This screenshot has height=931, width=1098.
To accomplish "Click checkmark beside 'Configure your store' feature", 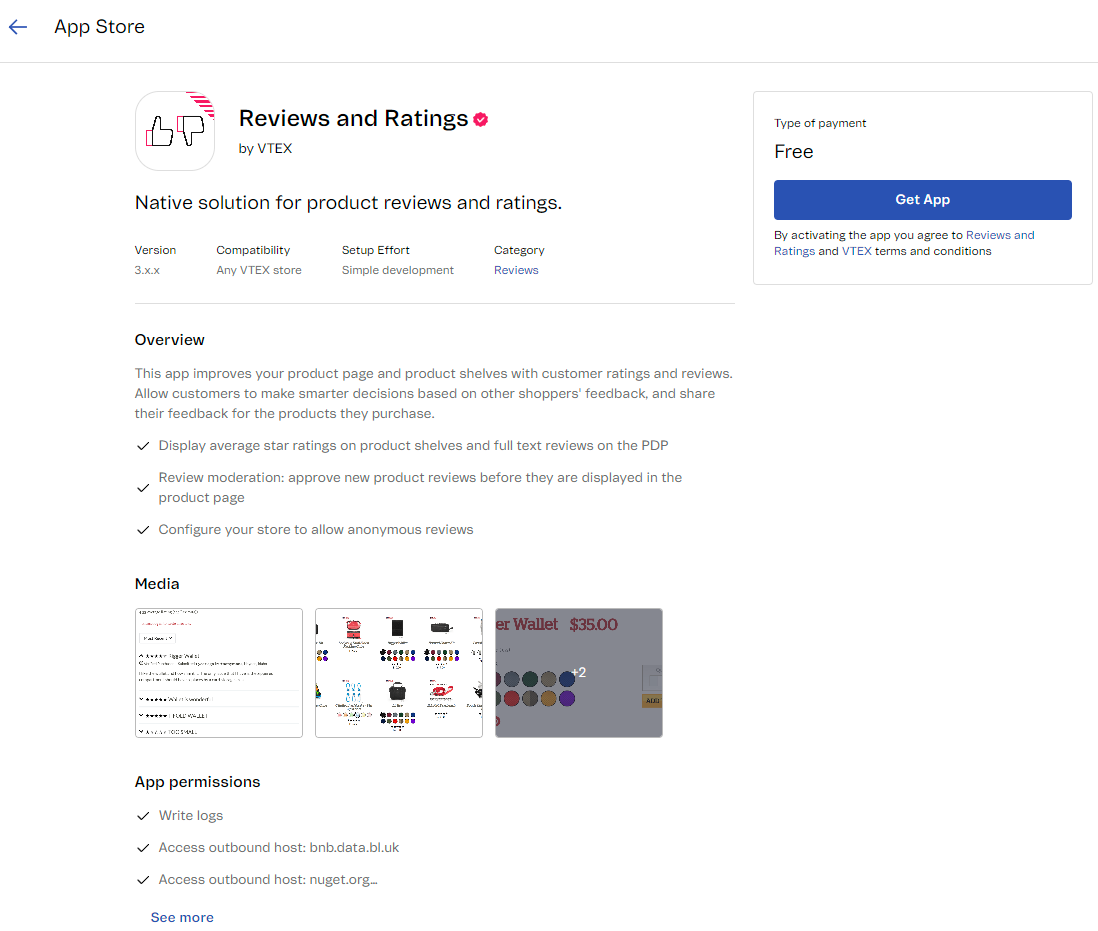I will (143, 530).
